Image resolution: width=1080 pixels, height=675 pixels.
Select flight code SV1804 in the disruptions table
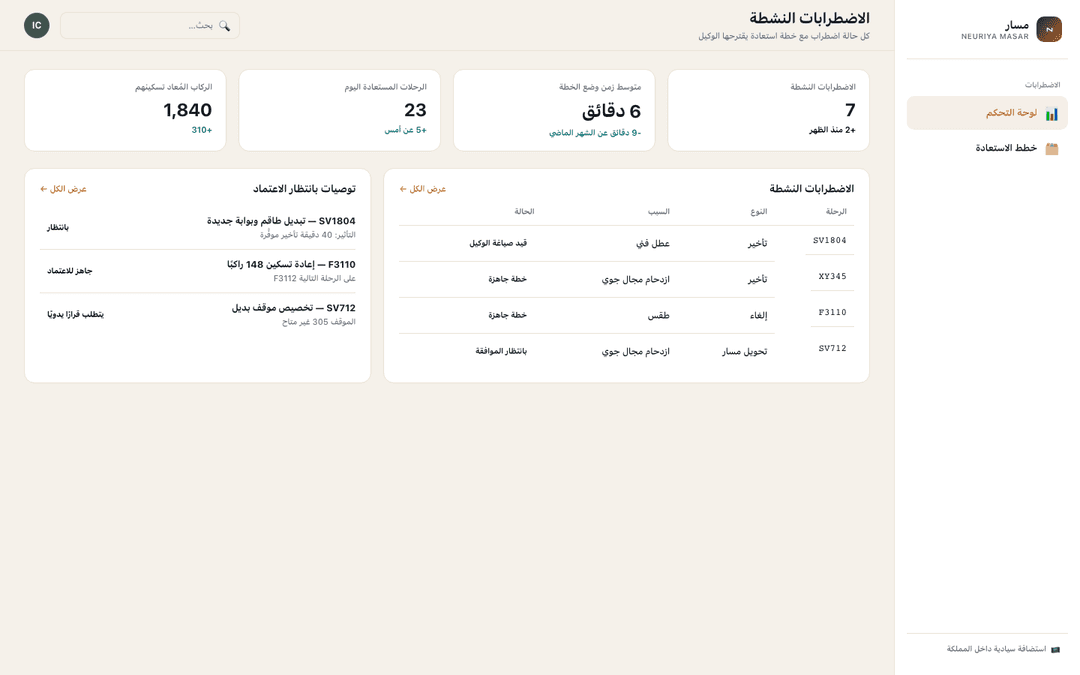click(x=829, y=240)
